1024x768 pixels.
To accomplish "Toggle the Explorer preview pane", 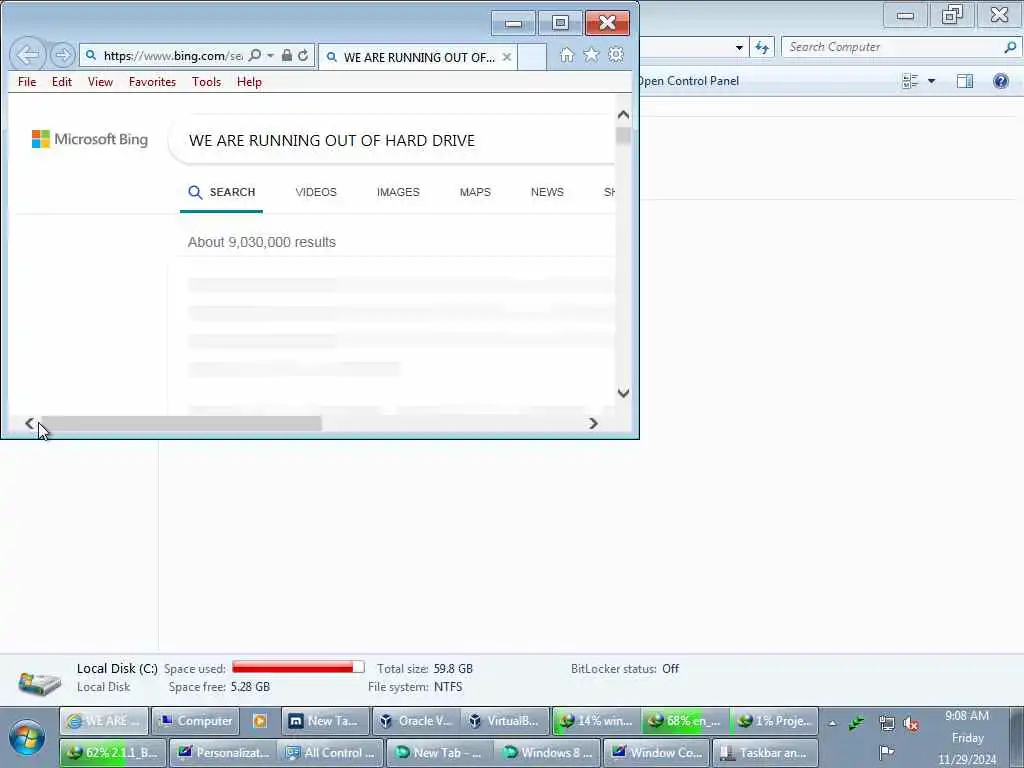I will tap(965, 81).
